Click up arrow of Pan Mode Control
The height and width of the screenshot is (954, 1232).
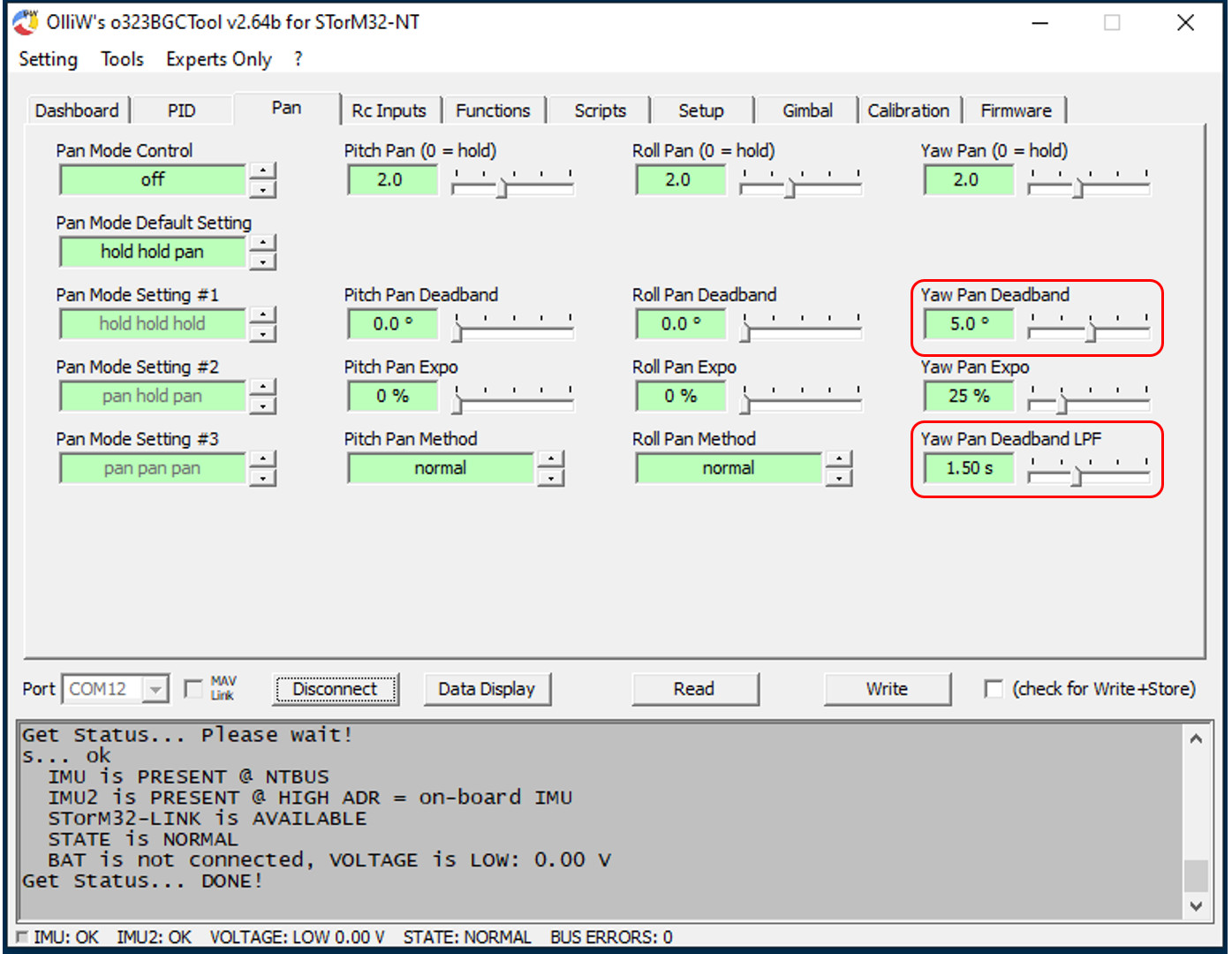(x=262, y=170)
